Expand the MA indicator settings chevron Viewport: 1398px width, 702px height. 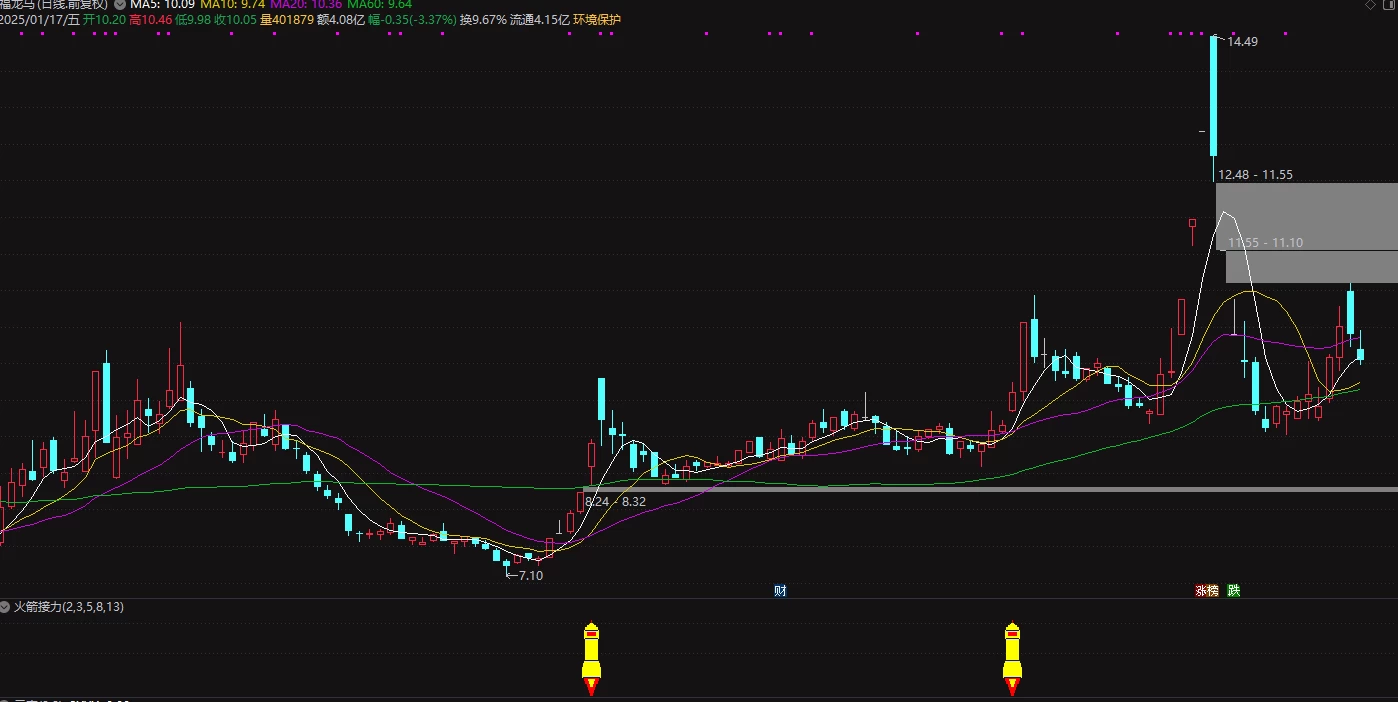coord(120,5)
